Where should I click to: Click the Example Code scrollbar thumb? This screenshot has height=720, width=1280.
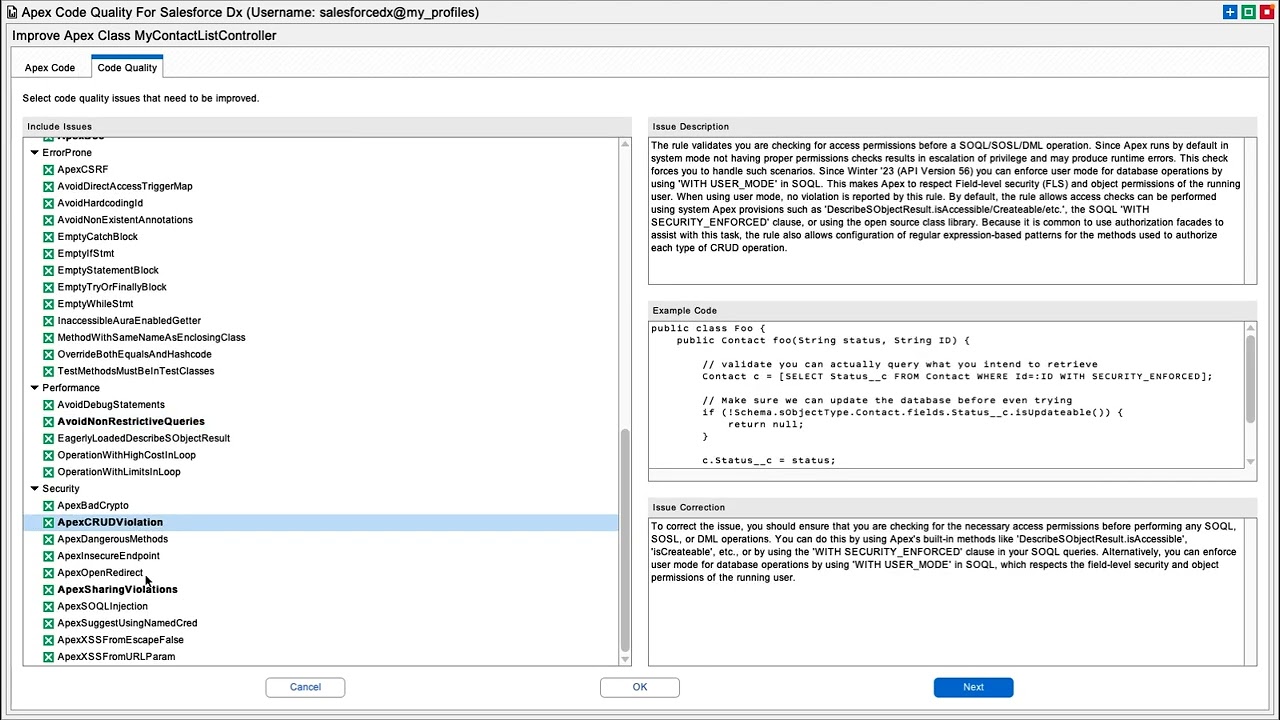tap(1250, 379)
